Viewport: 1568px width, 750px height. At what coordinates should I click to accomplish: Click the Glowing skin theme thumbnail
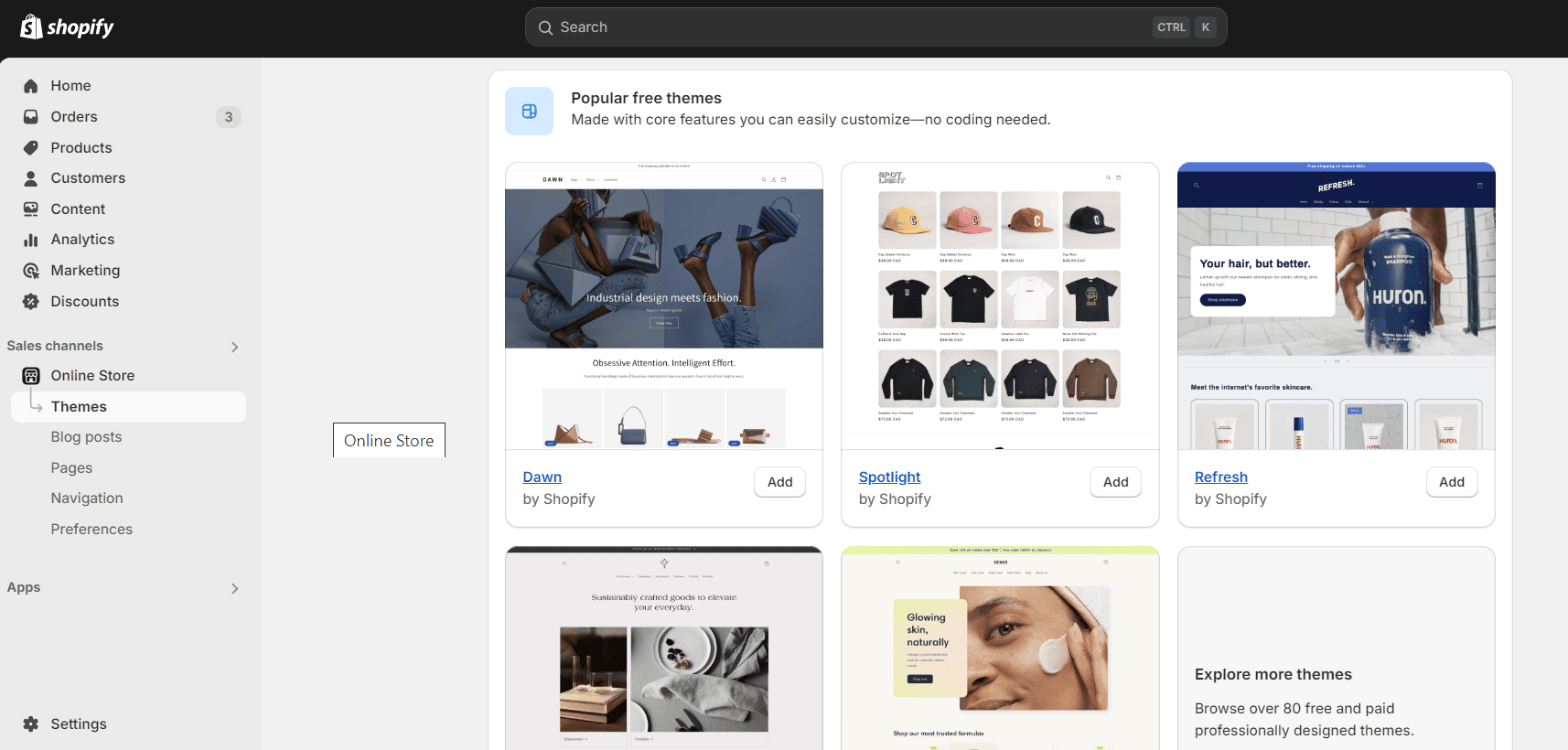coord(1000,648)
